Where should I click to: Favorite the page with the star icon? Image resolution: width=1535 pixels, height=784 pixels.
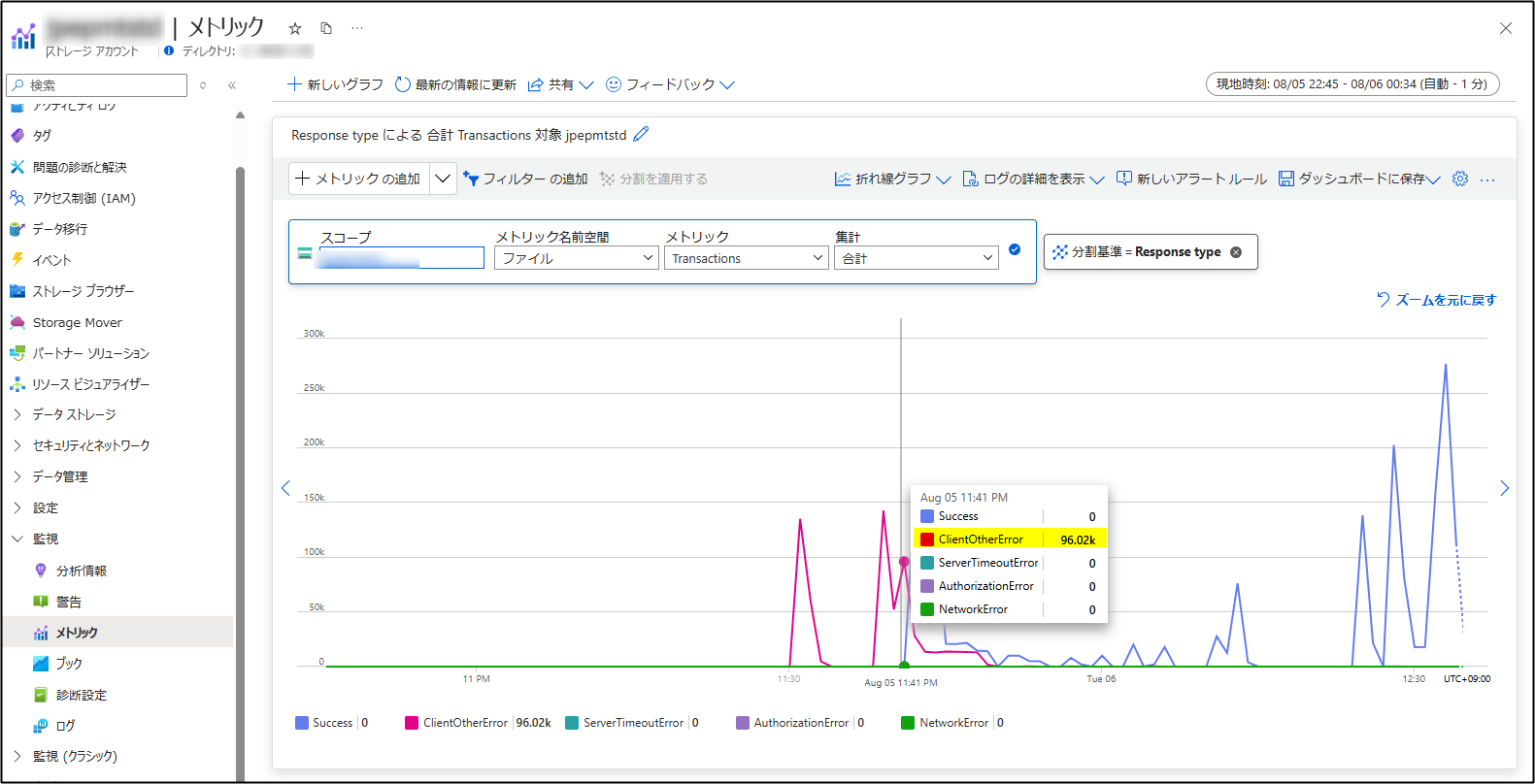coord(295,28)
